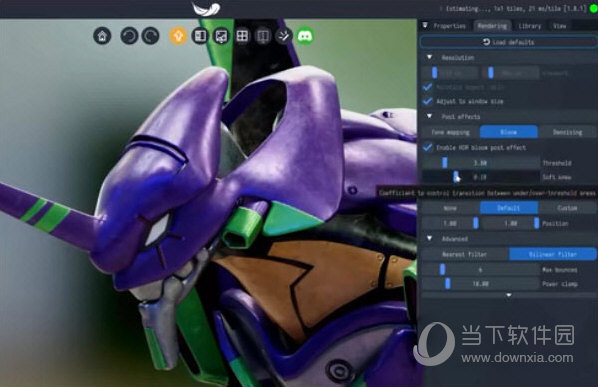This screenshot has height=387, width=598.
Task: Click the Redo circular arrow icon
Action: point(151,36)
